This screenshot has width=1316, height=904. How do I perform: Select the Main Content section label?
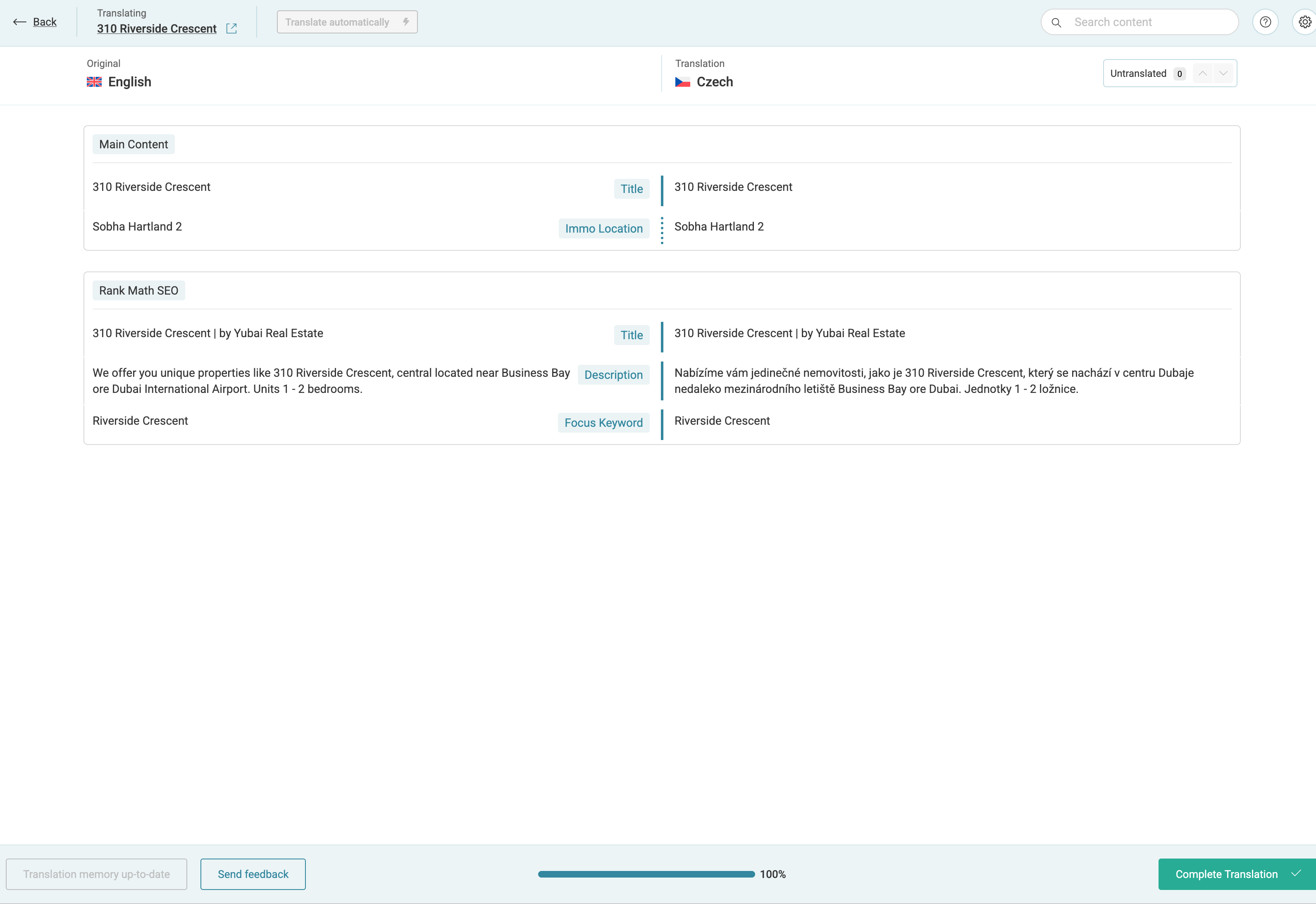coord(133,145)
